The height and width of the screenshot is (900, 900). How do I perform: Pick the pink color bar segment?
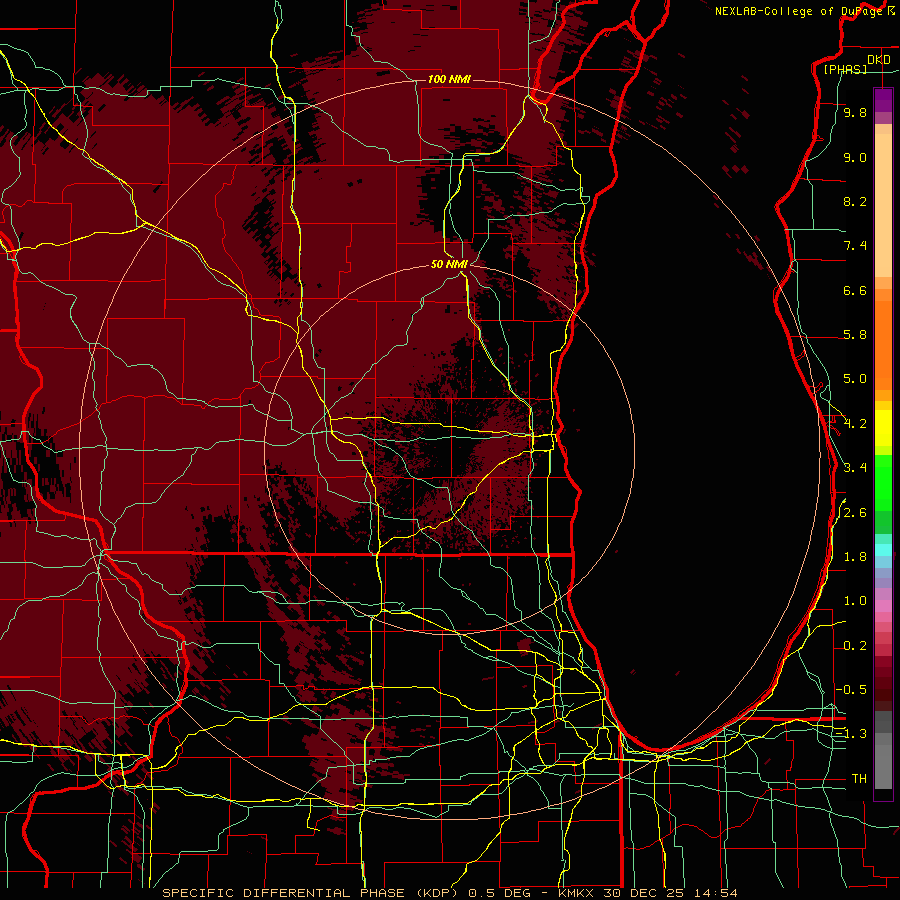point(883,606)
